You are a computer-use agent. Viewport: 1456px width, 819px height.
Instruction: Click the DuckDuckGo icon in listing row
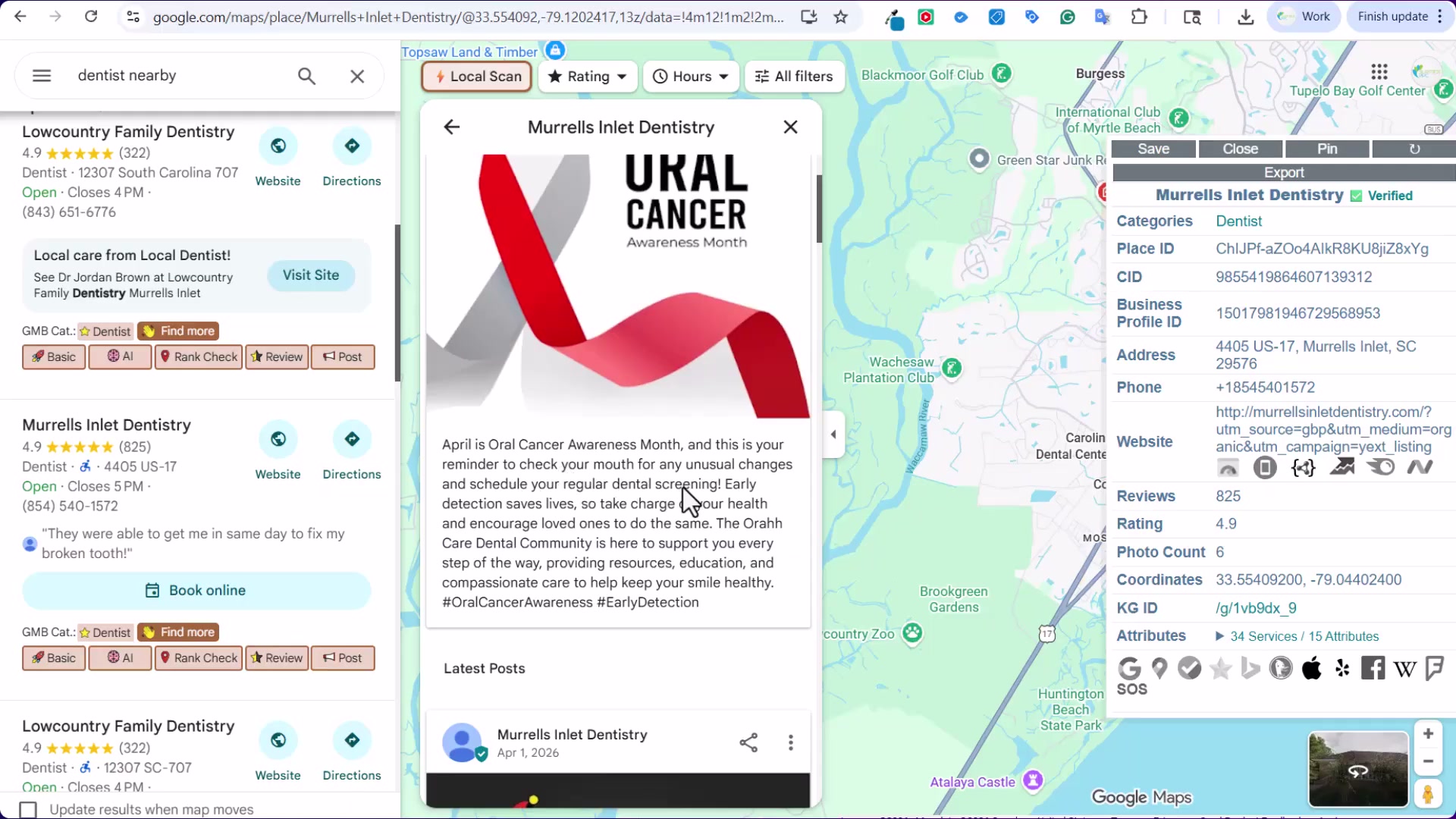click(x=1281, y=668)
